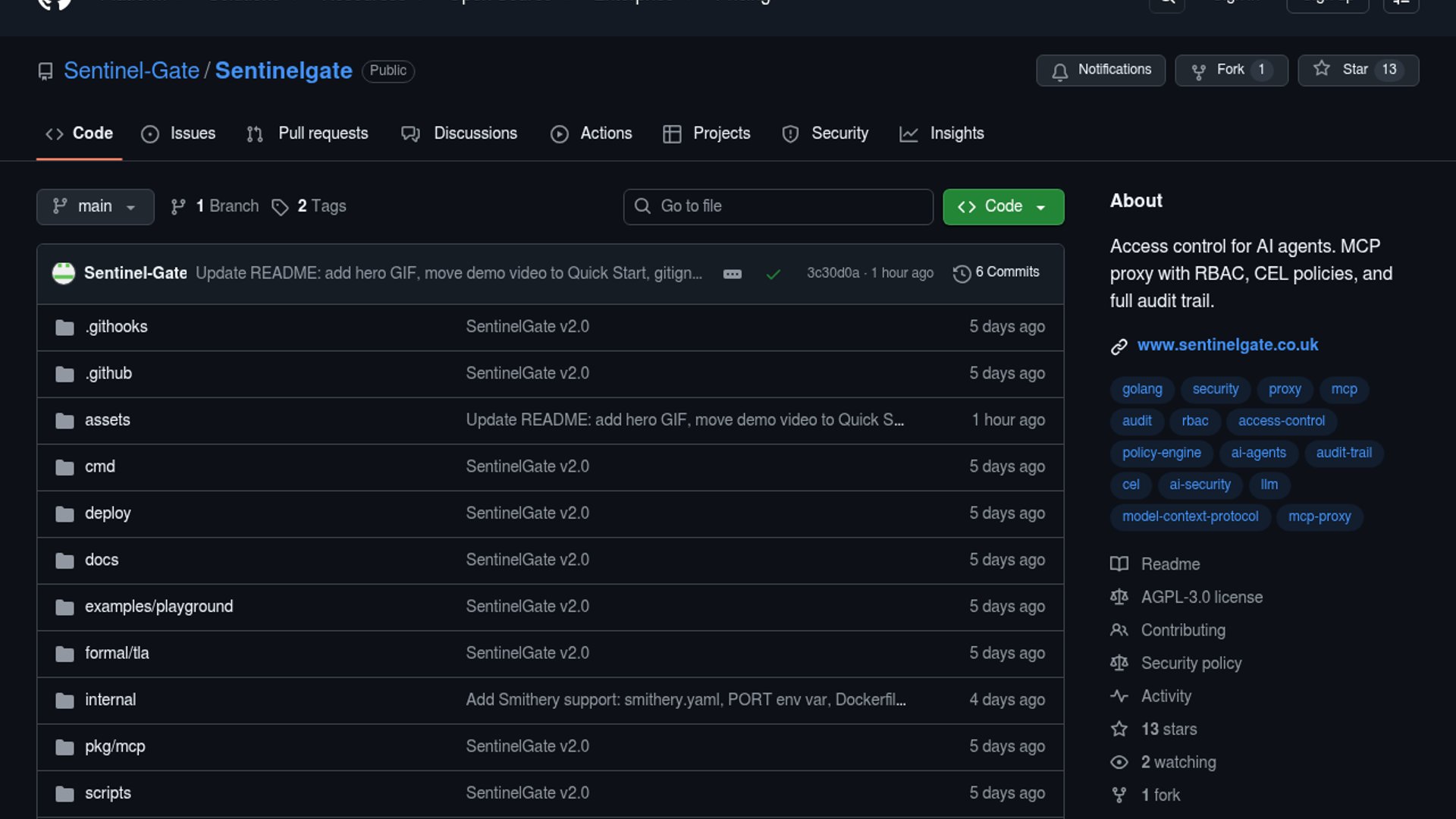Click the green check status icon
Image resolution: width=1456 pixels, height=819 pixels.
pos(773,274)
